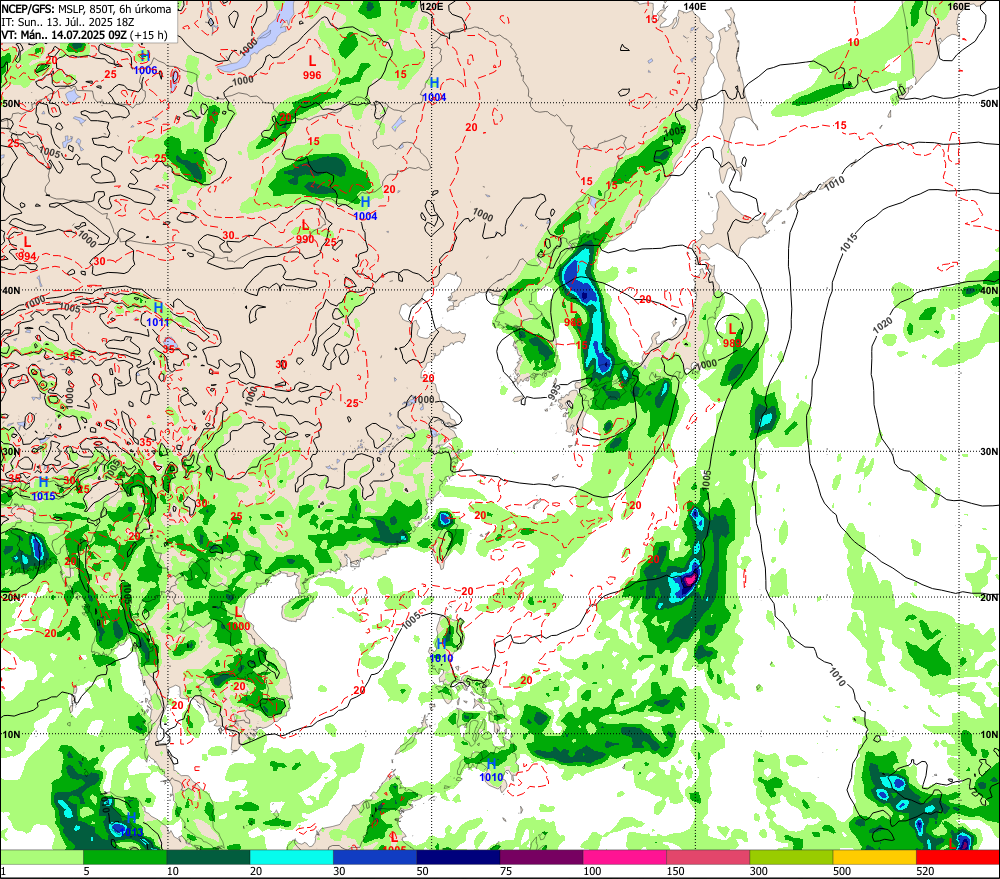Click the L 1000 low near Vietnam

tap(238, 619)
